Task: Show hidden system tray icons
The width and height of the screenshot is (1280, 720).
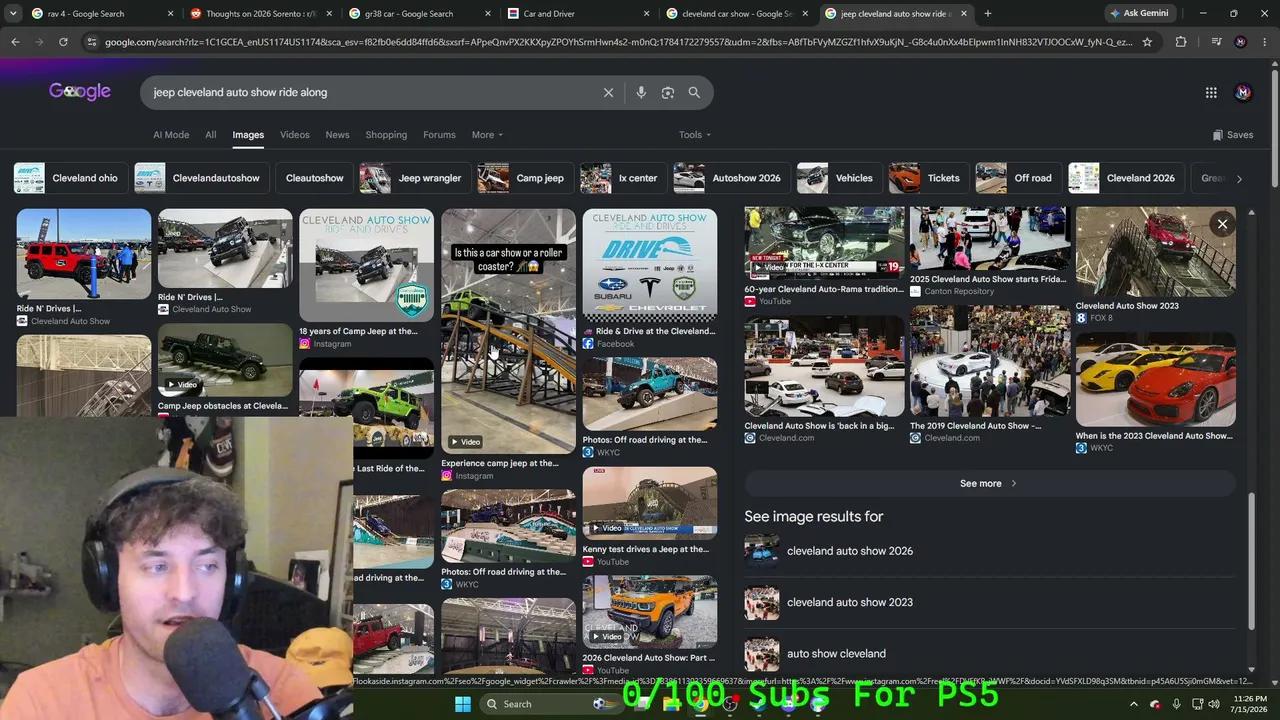Action: 1133,704
